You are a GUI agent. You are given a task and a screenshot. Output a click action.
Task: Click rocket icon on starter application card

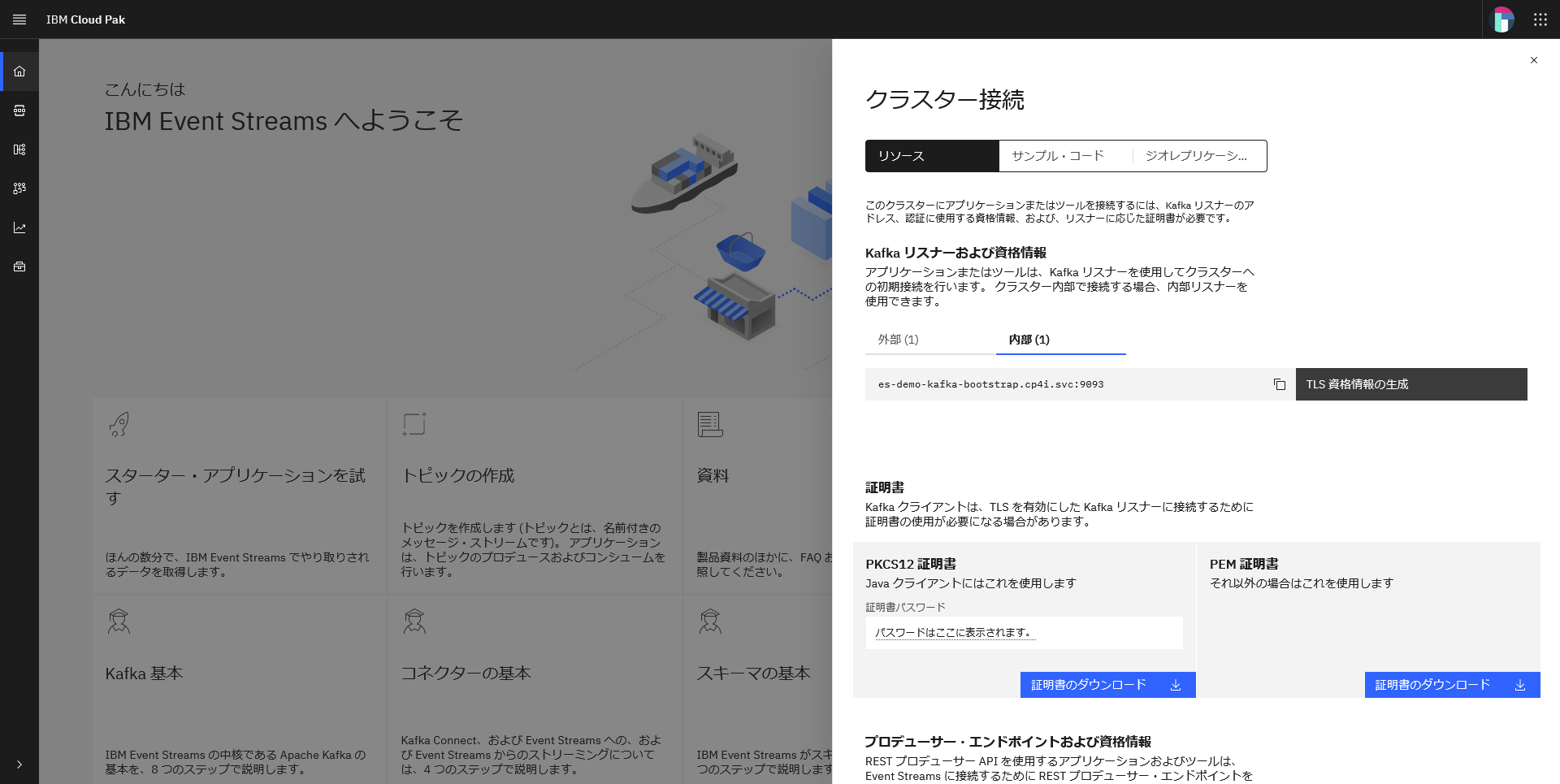119,424
